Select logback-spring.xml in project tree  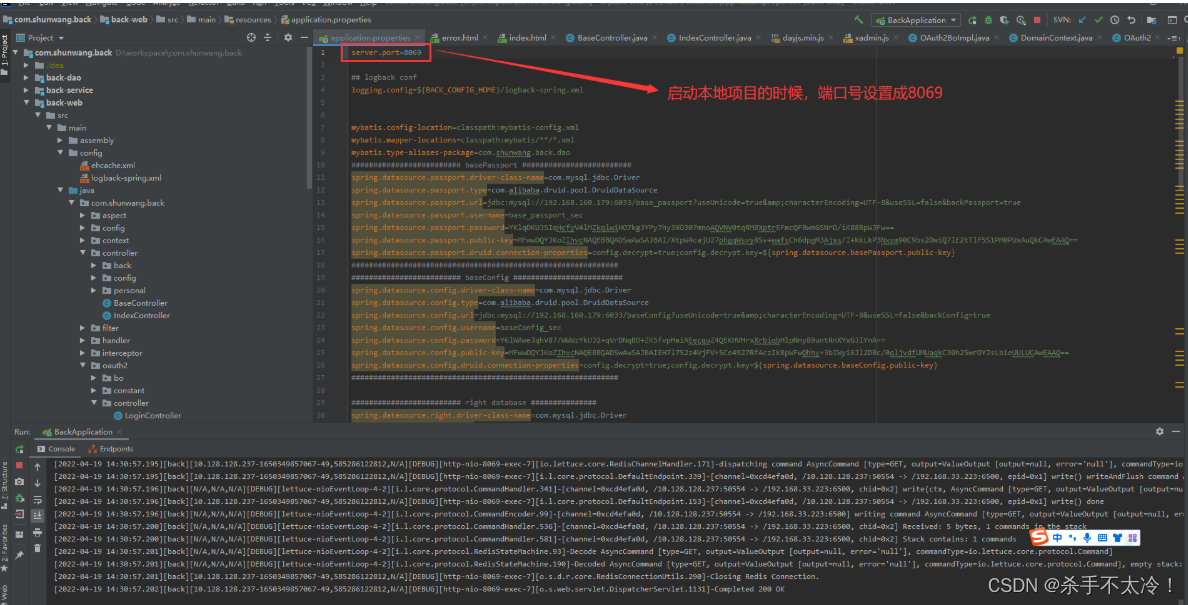point(120,178)
